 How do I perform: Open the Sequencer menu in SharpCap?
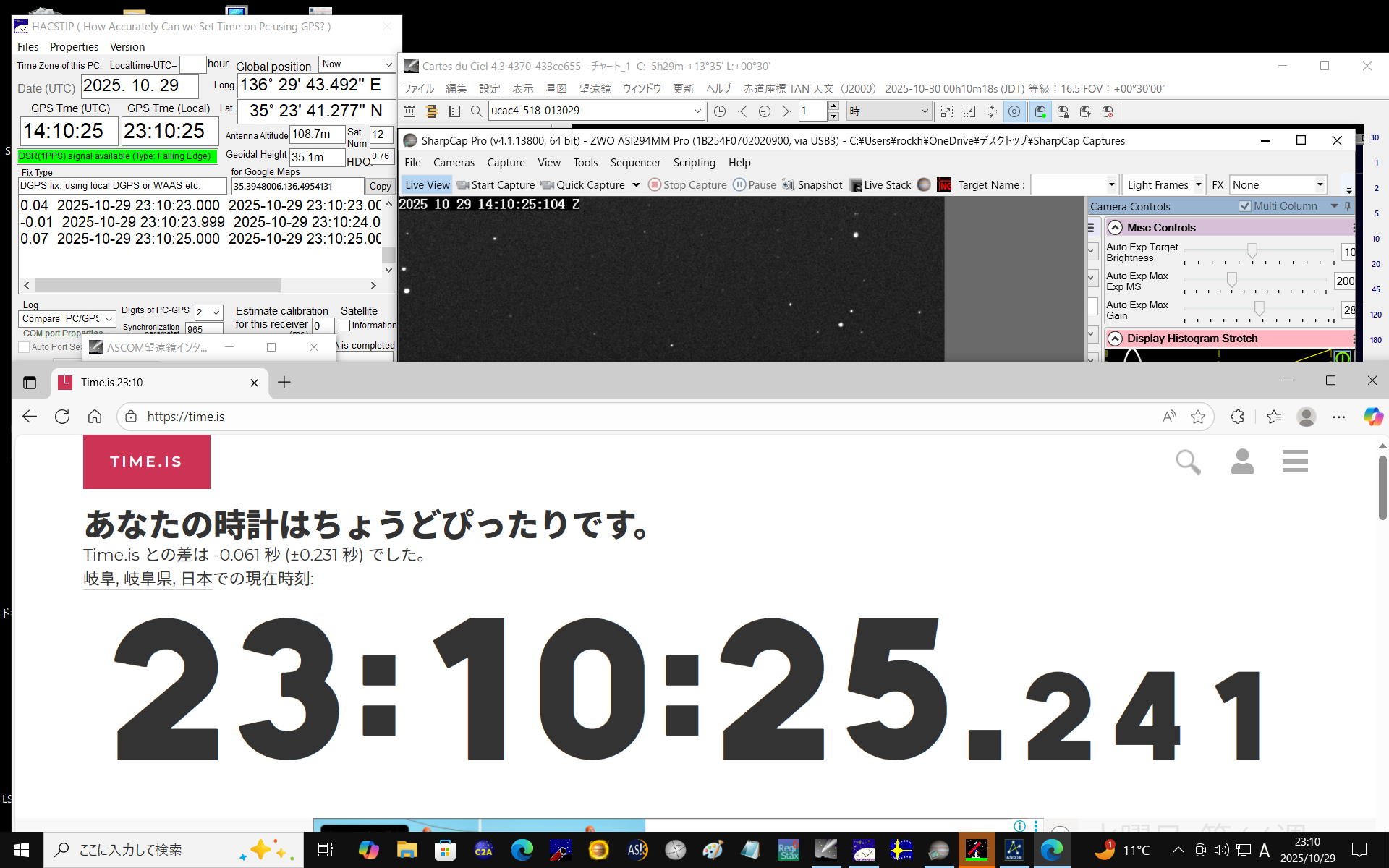coord(635,163)
